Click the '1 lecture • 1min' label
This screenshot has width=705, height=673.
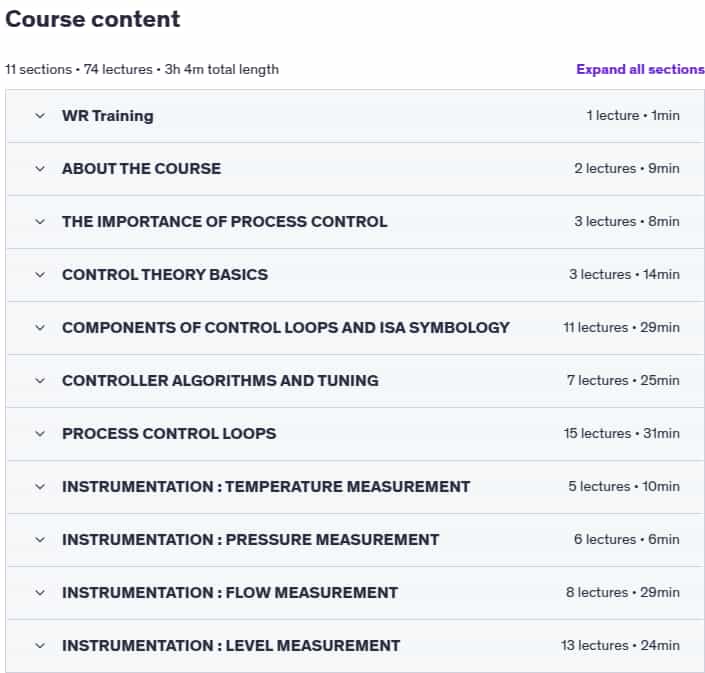tap(633, 116)
